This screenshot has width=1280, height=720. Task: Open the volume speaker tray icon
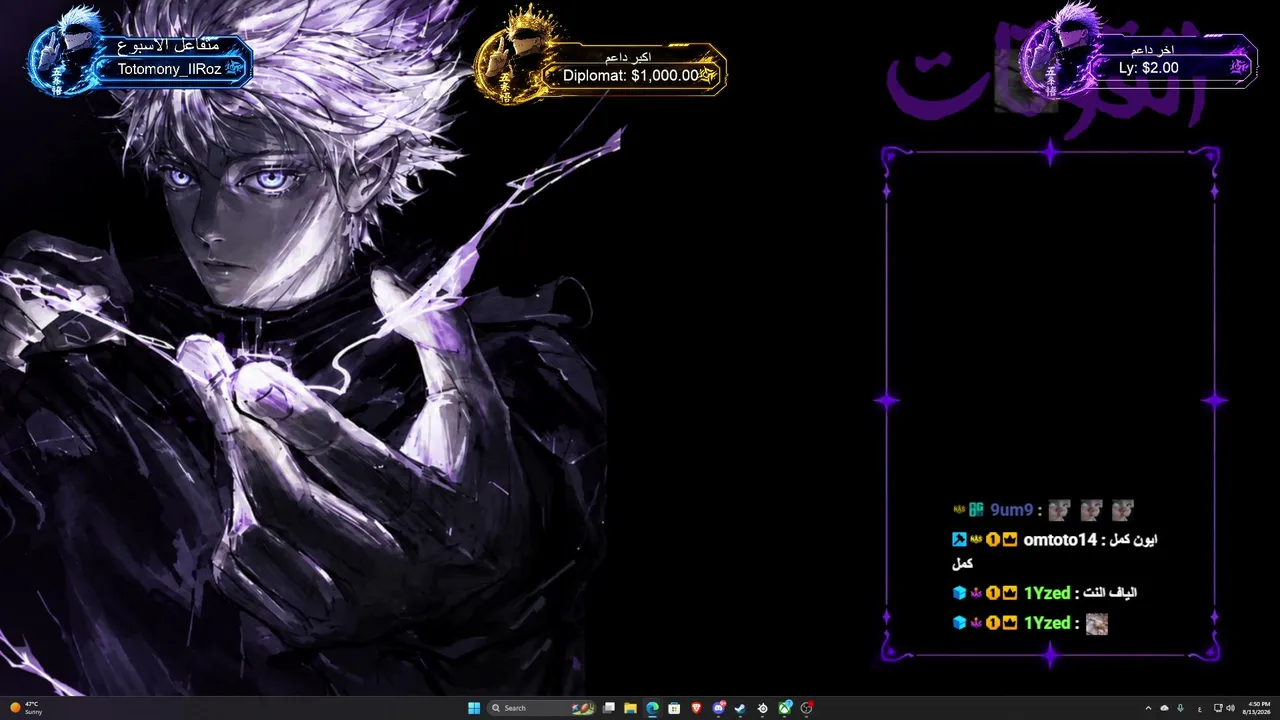(1230, 708)
